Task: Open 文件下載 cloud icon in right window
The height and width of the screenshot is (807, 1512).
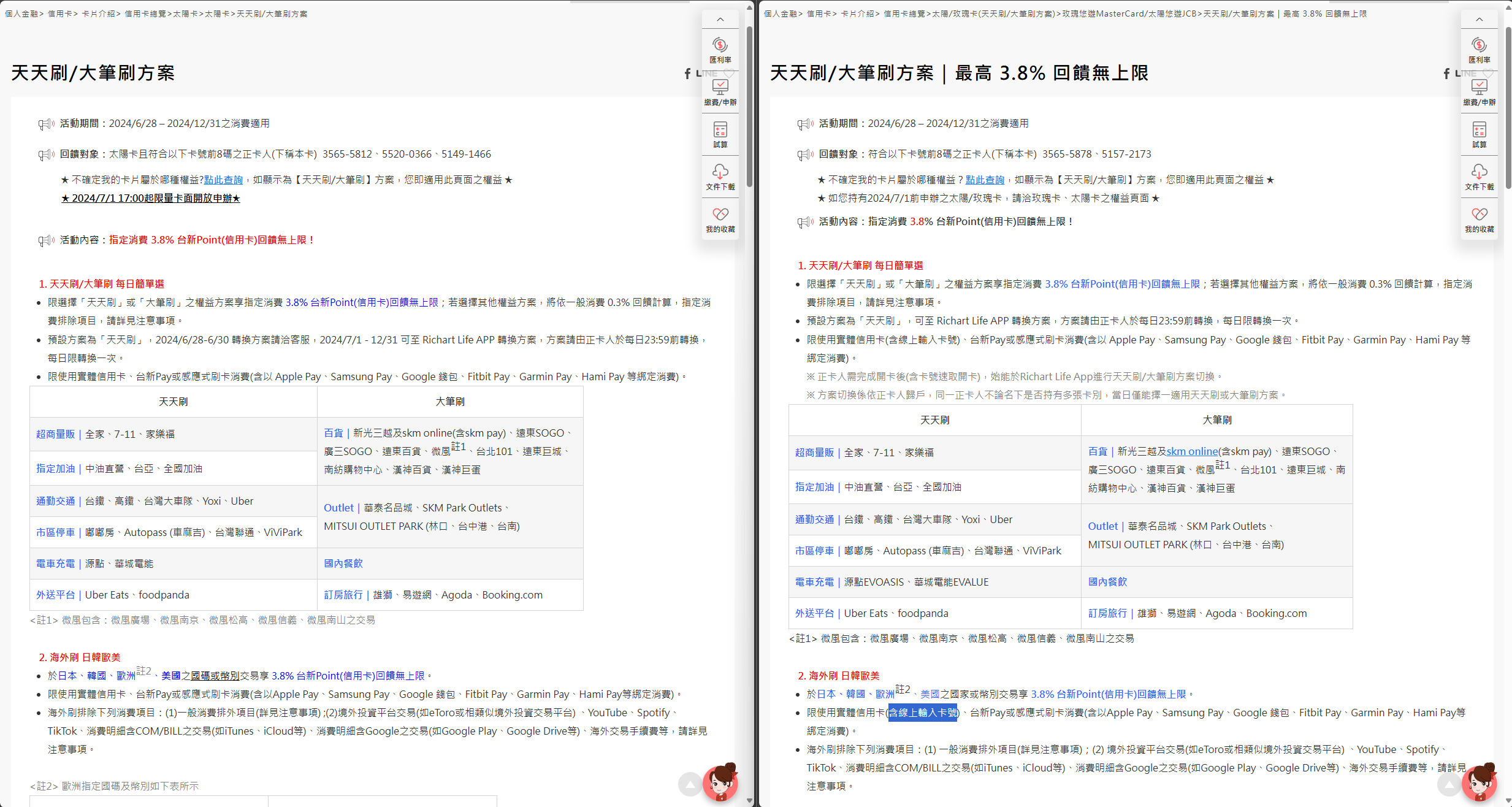Action: 1479,177
